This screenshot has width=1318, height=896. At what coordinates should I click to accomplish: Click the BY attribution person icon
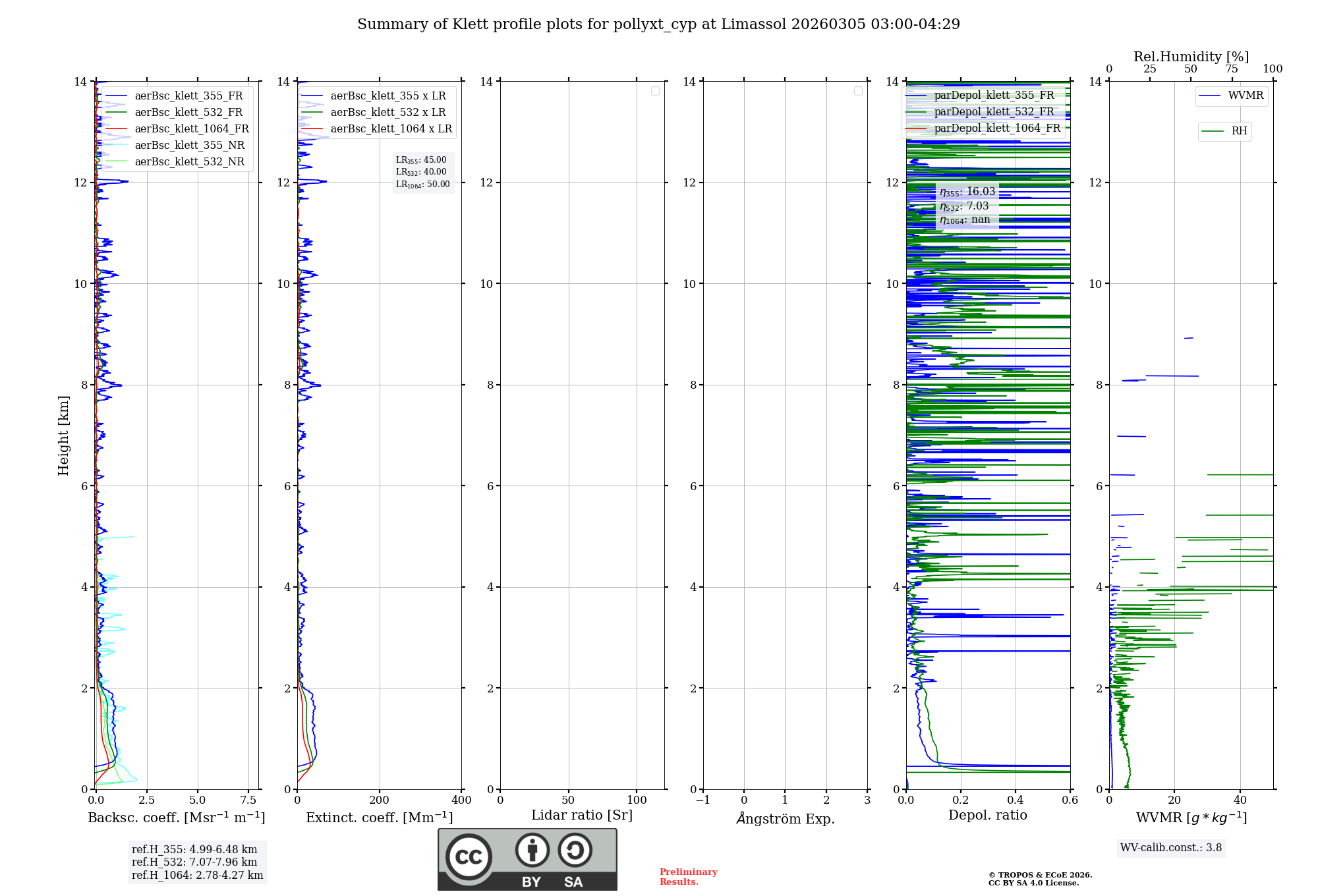click(x=532, y=850)
